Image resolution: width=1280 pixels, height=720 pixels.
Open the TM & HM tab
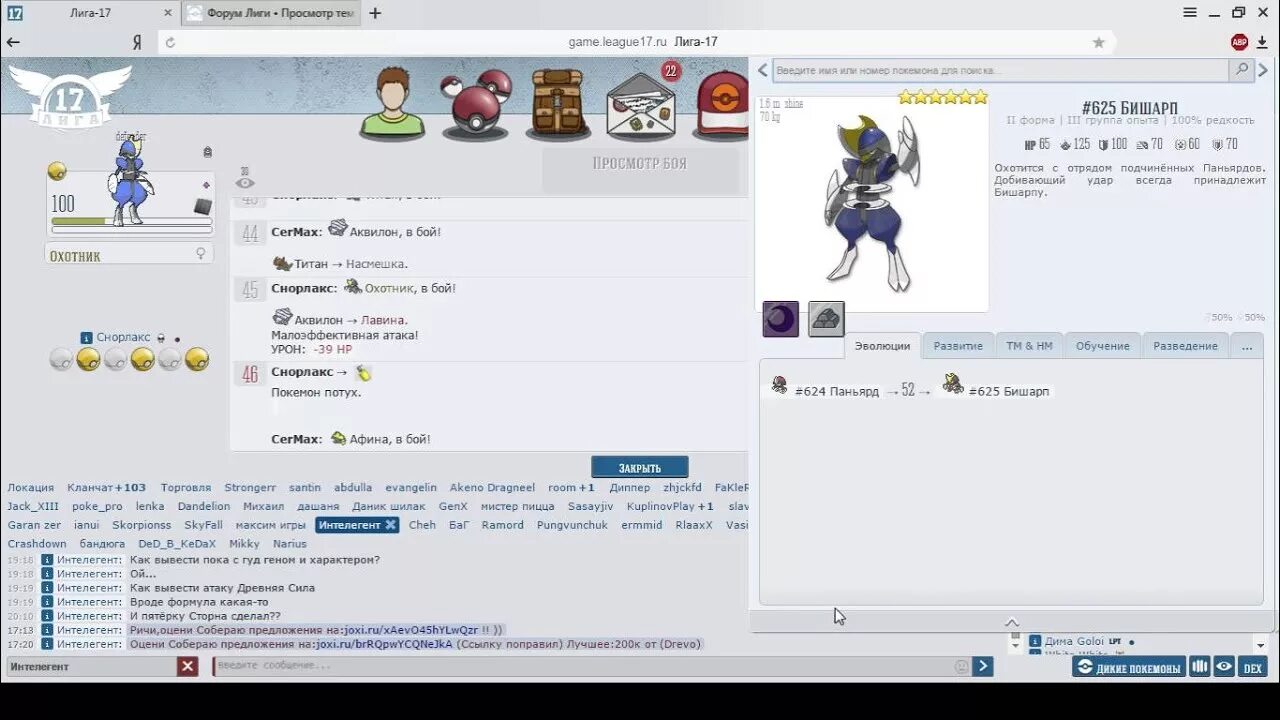point(1029,346)
